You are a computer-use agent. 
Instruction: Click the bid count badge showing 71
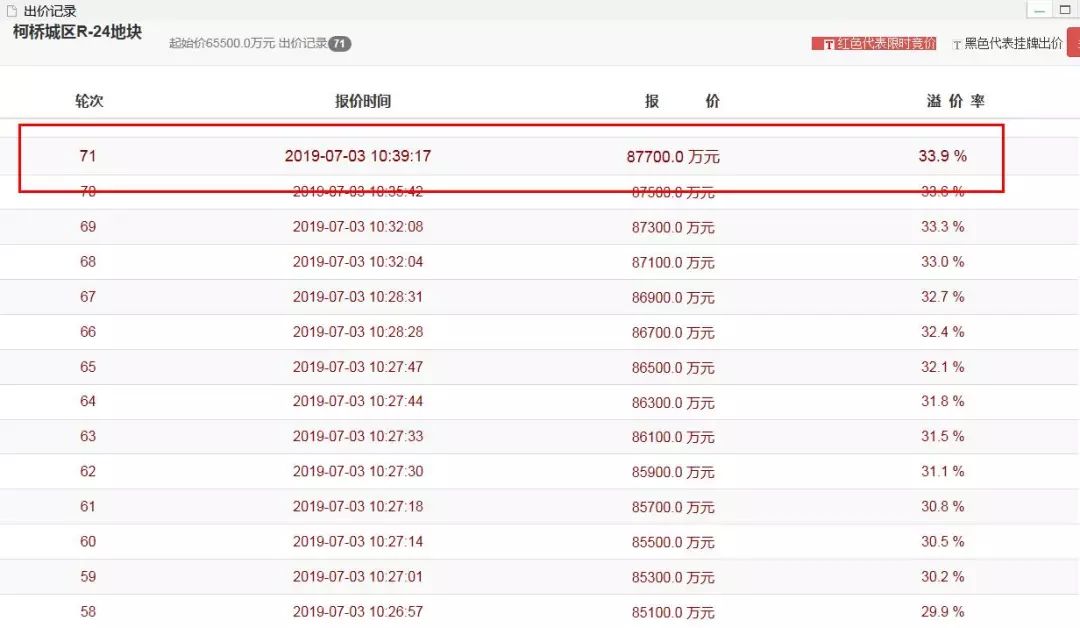(340, 44)
